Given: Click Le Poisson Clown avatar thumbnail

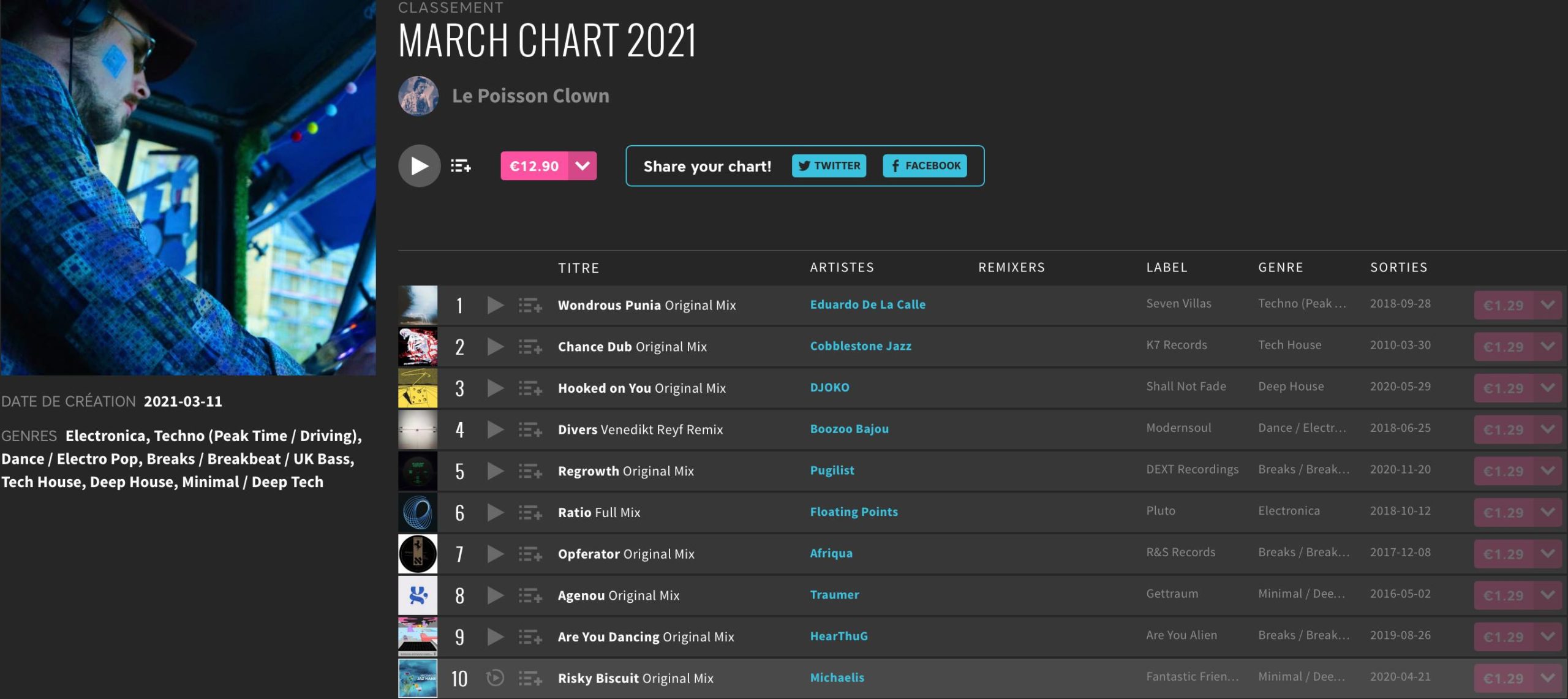Looking at the screenshot, I should [418, 96].
